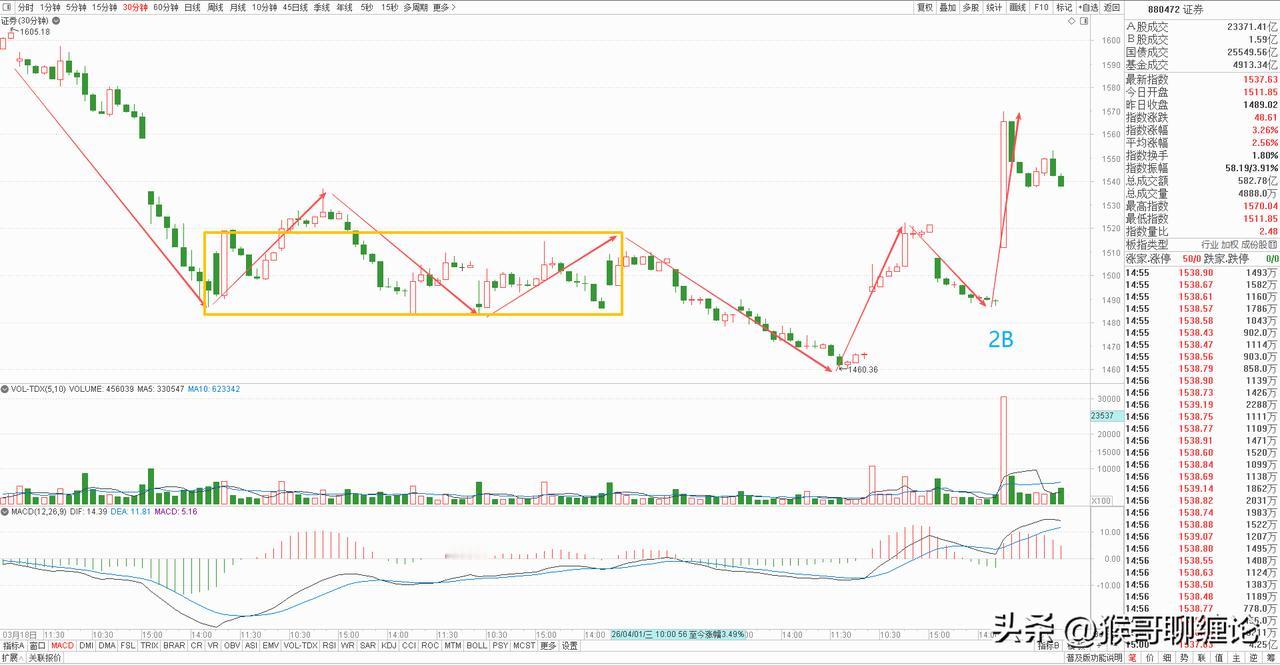Screen dimensions: 1280x665
Task: Open the 指标B indicator group selector
Action: (1049, 646)
